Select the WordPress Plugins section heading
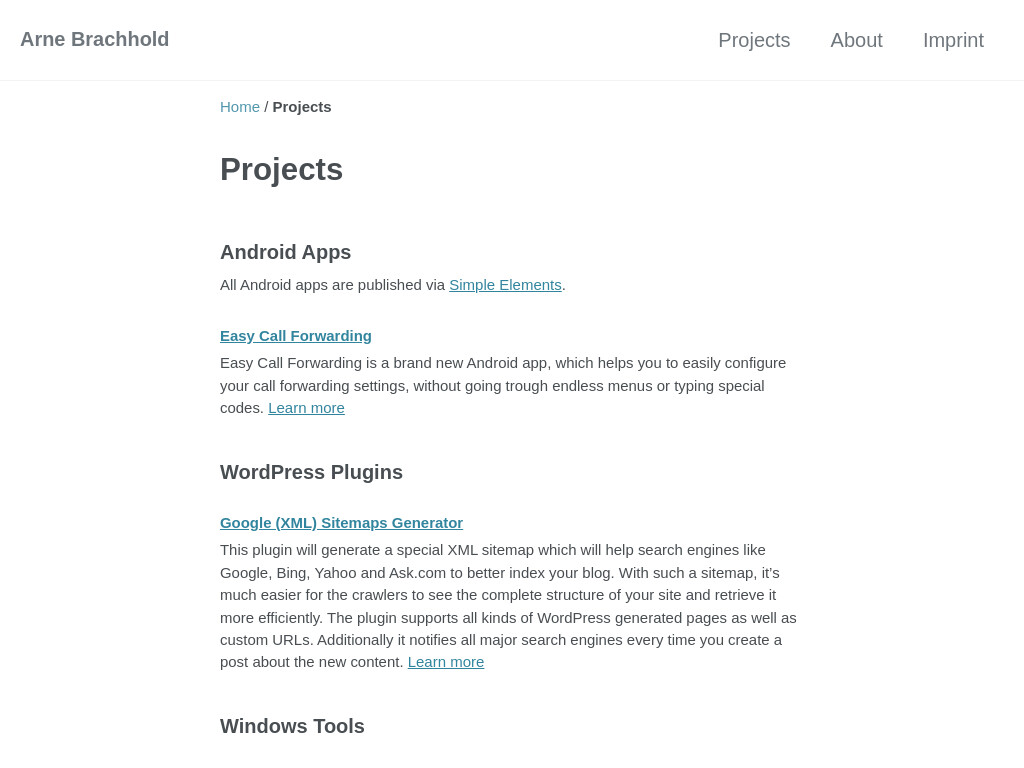Viewport: 1024px width, 768px height. tap(312, 472)
